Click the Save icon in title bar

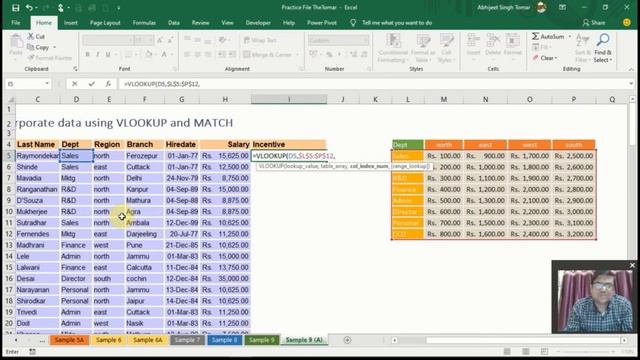point(15,7)
